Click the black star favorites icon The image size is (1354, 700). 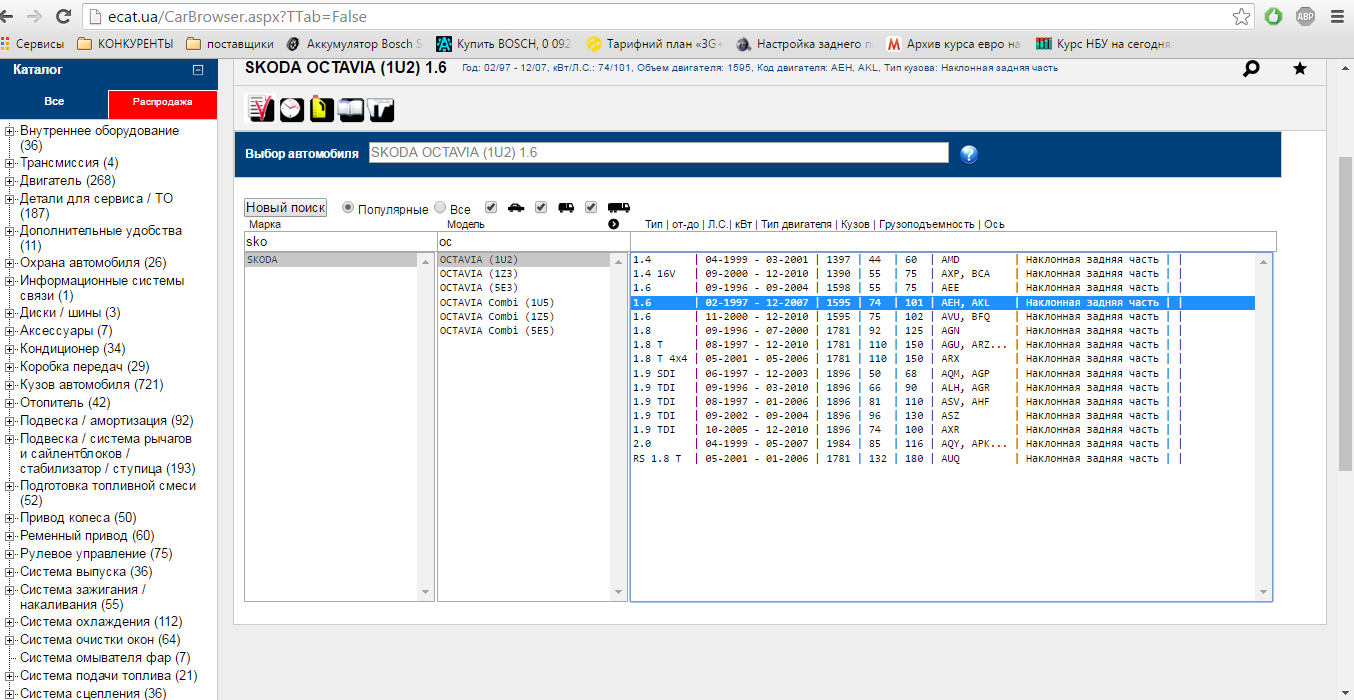[1299, 69]
